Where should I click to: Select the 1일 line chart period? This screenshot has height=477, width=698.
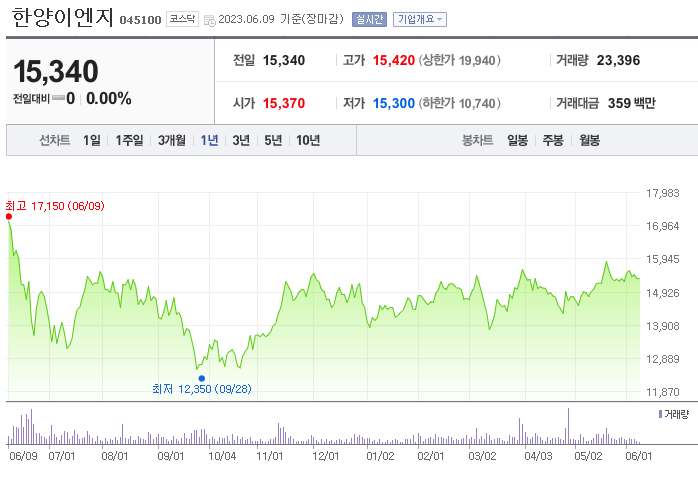pos(92,141)
